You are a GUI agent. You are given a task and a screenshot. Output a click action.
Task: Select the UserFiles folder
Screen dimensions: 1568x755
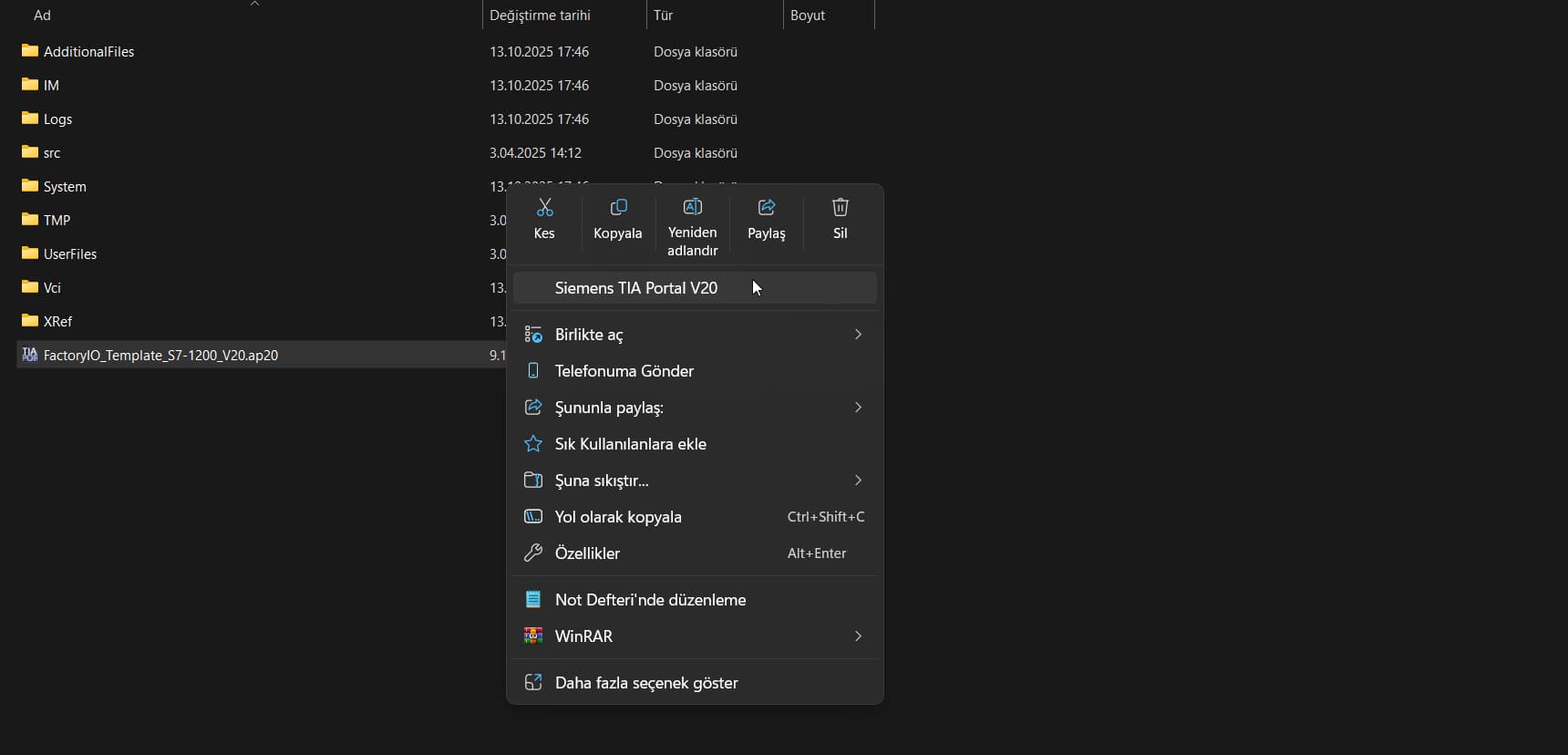[69, 254]
